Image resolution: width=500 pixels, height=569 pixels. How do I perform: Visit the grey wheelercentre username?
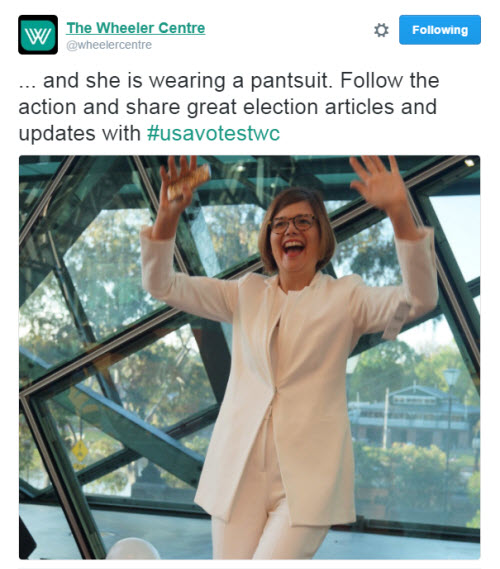click(x=109, y=45)
